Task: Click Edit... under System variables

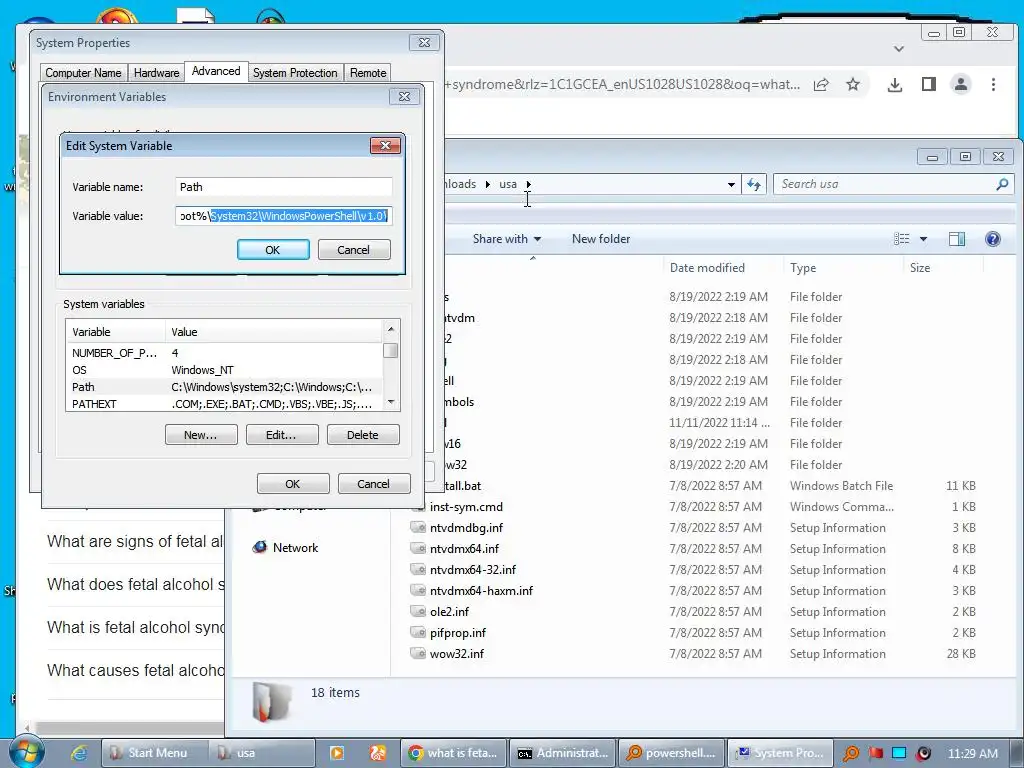Action: (281, 435)
